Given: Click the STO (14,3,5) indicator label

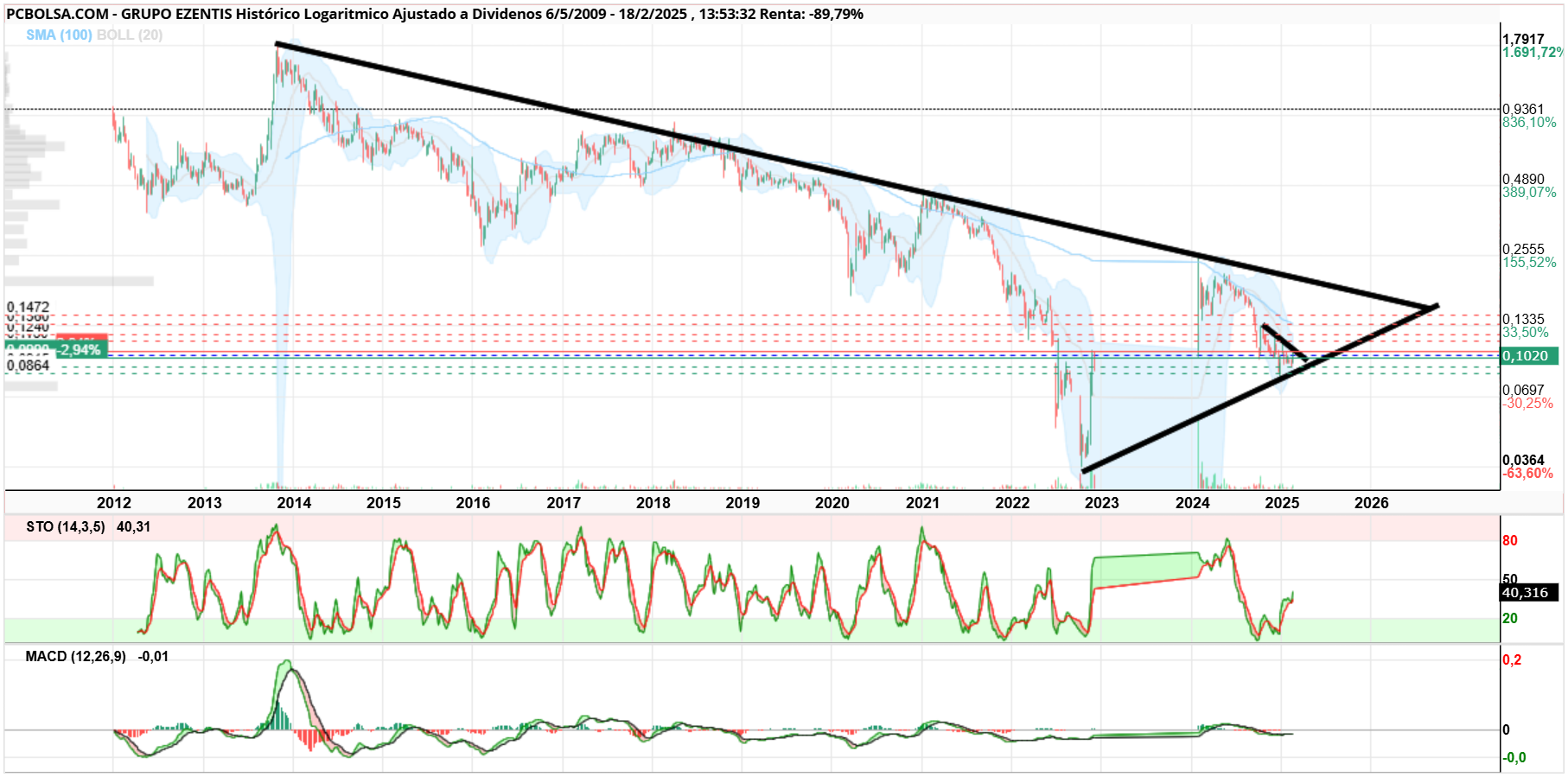Looking at the screenshot, I should pos(66,527).
